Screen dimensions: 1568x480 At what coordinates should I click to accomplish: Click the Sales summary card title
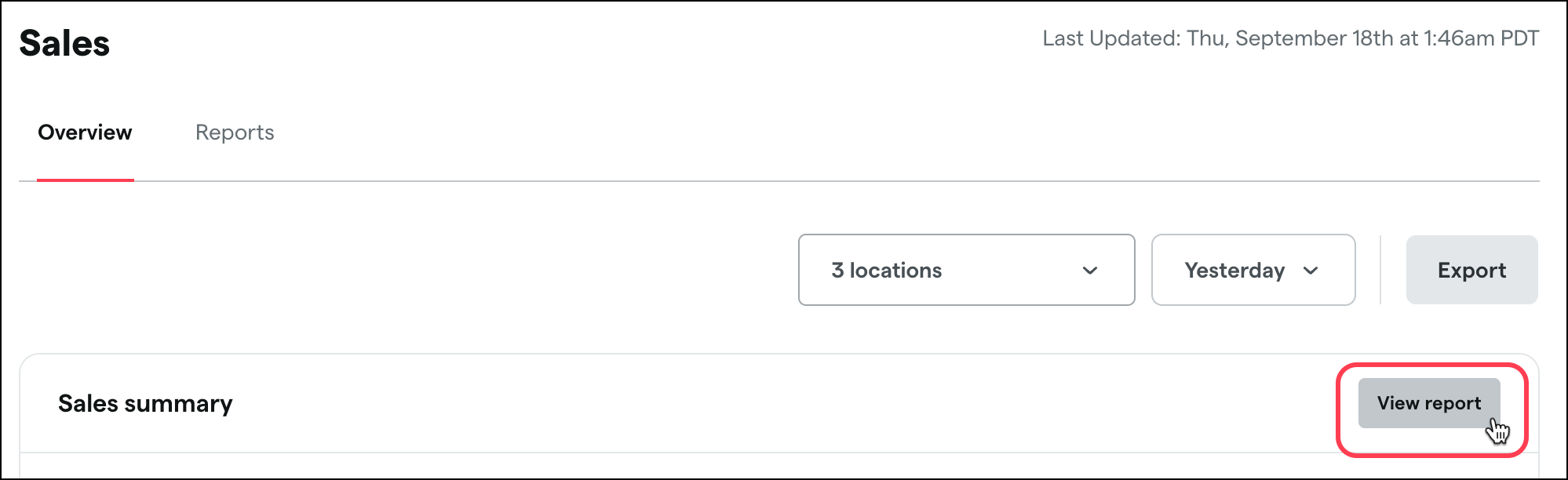145,403
